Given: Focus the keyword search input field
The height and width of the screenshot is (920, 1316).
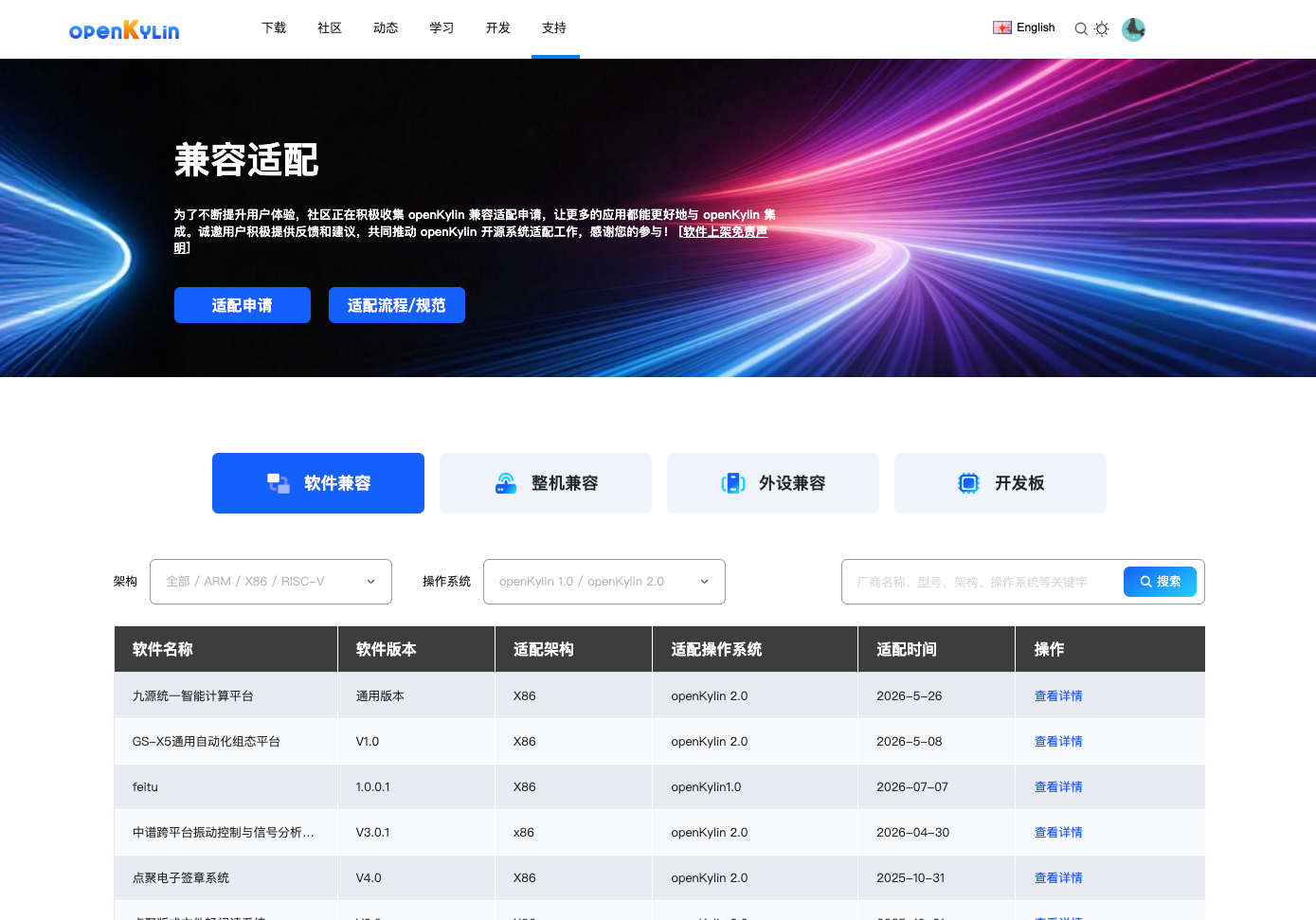Looking at the screenshot, I should (x=982, y=582).
